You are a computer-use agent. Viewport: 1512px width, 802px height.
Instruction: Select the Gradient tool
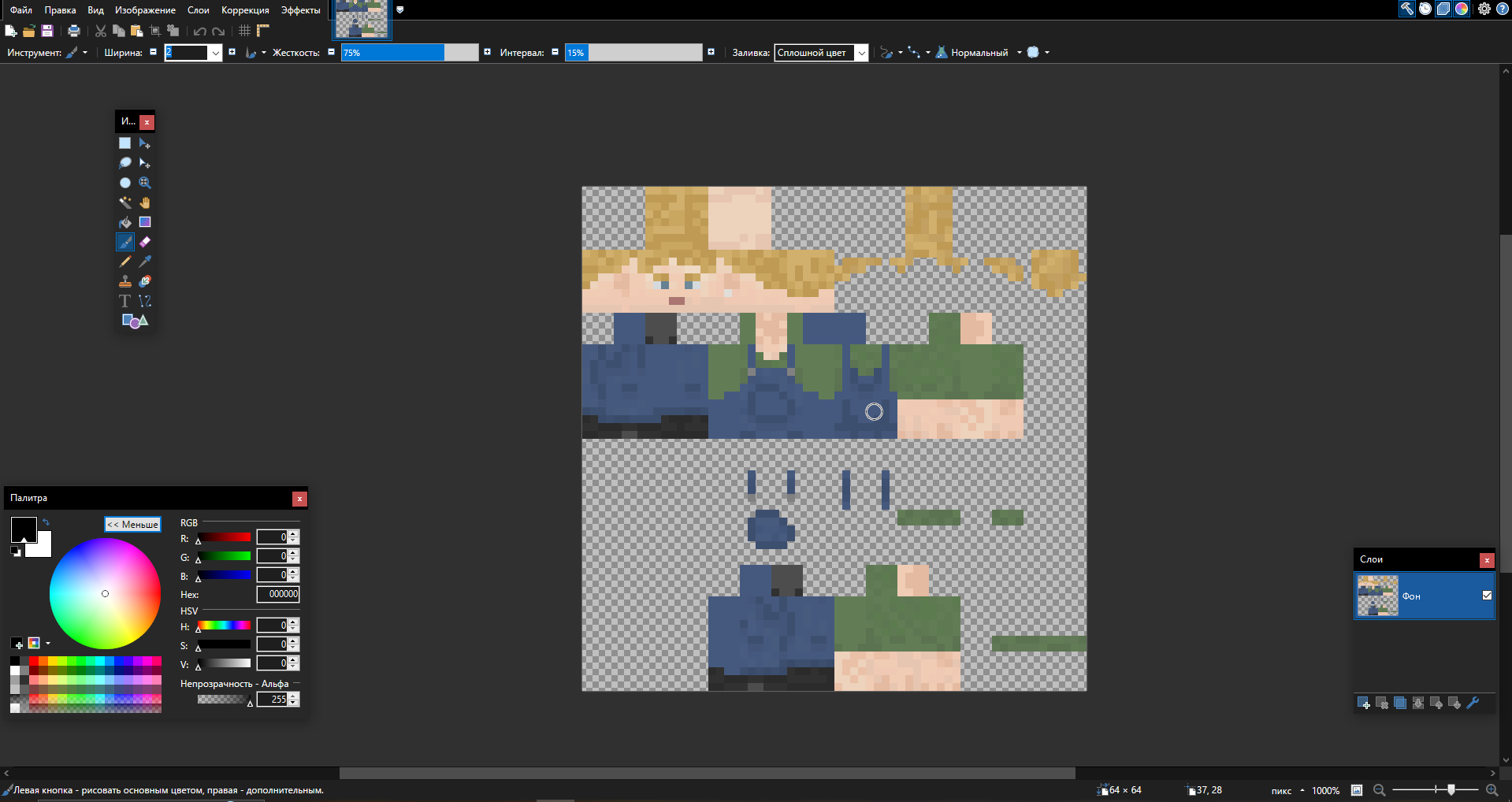pos(145,222)
